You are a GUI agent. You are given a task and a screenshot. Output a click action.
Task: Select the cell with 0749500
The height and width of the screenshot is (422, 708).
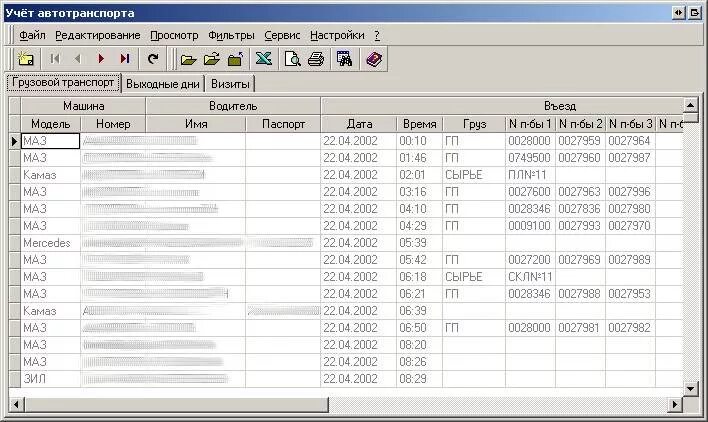(x=531, y=158)
